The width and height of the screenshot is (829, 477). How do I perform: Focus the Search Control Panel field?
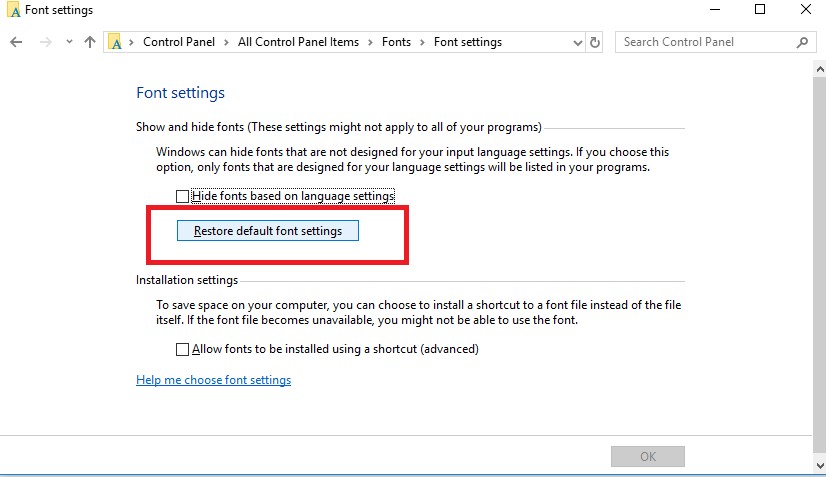pos(705,42)
